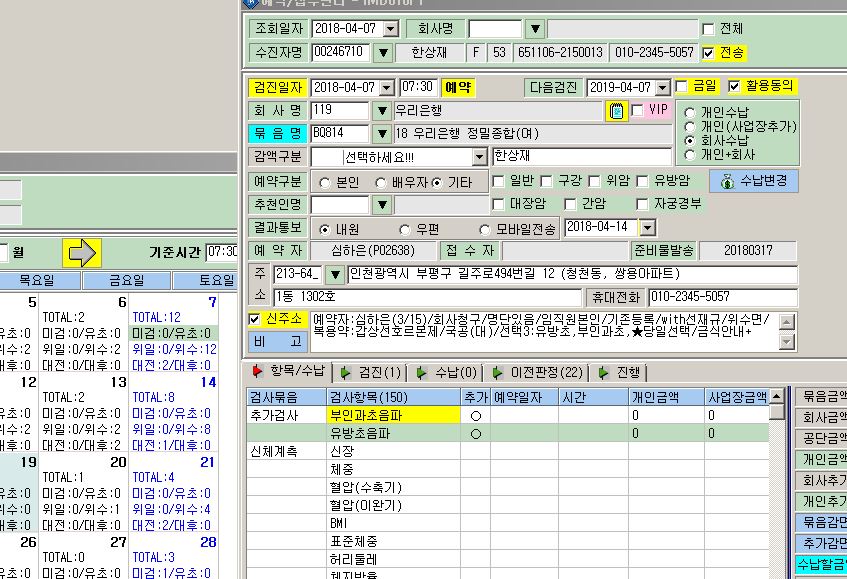This screenshot has width=847, height=579.
Task: Click the 묶음금액 side button
Action: 821,396
